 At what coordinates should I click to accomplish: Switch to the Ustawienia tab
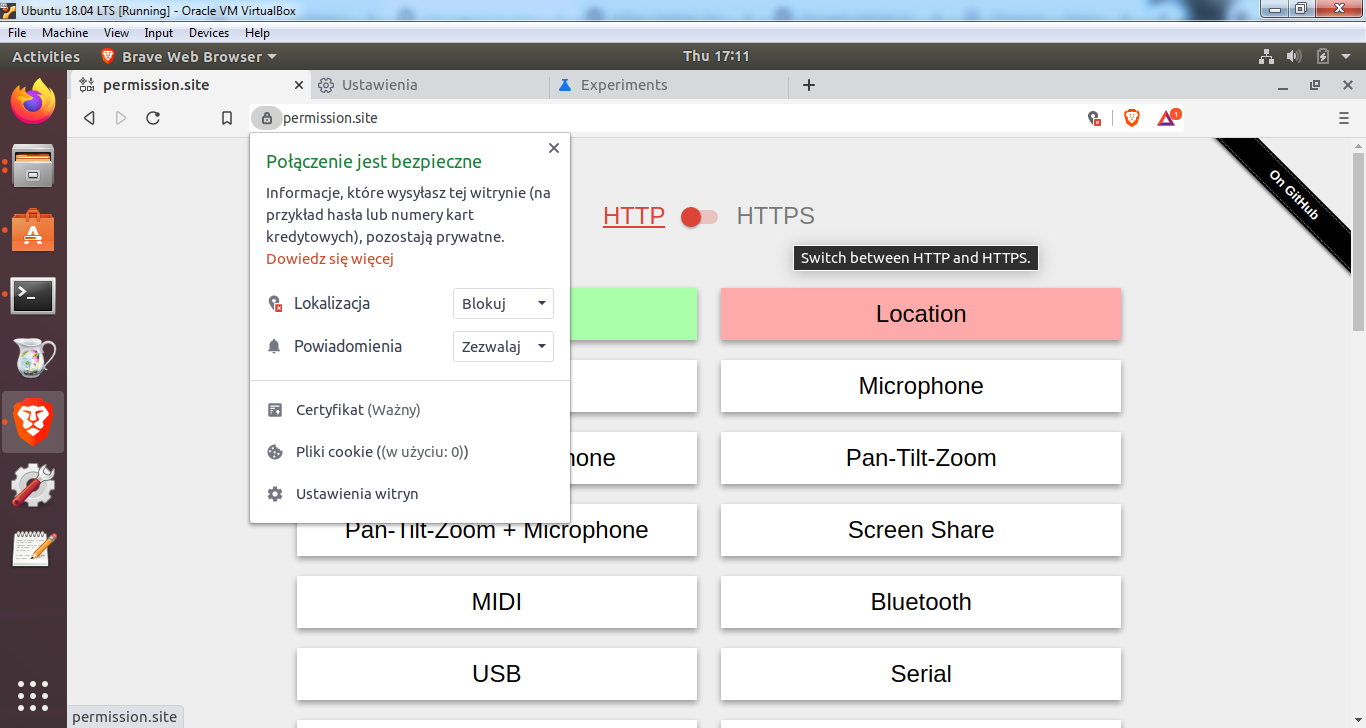(430, 85)
